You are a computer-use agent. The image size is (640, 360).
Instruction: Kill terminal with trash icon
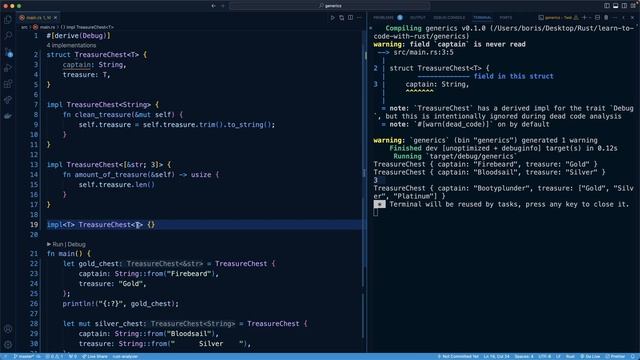(606, 18)
